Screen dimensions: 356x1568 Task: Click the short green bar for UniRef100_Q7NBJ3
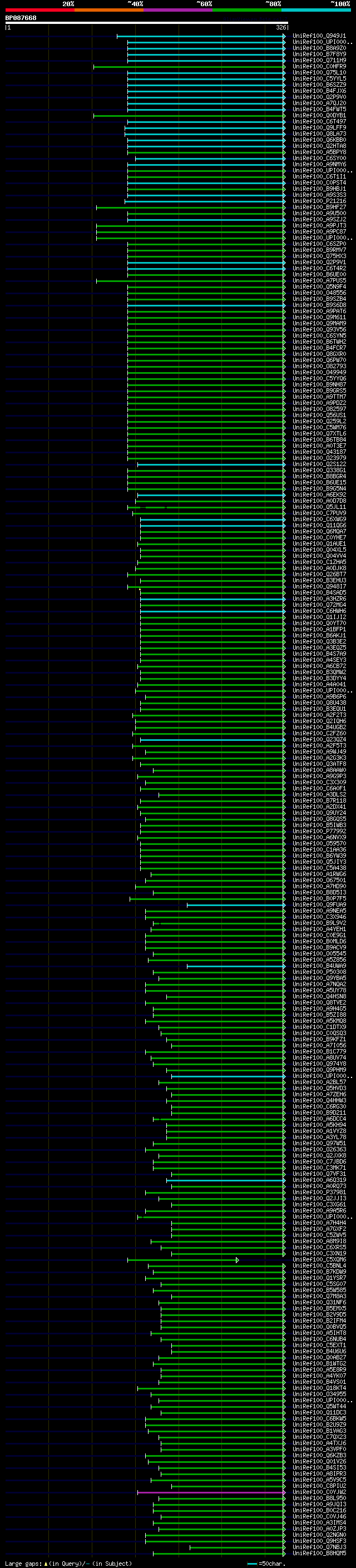238,1547
